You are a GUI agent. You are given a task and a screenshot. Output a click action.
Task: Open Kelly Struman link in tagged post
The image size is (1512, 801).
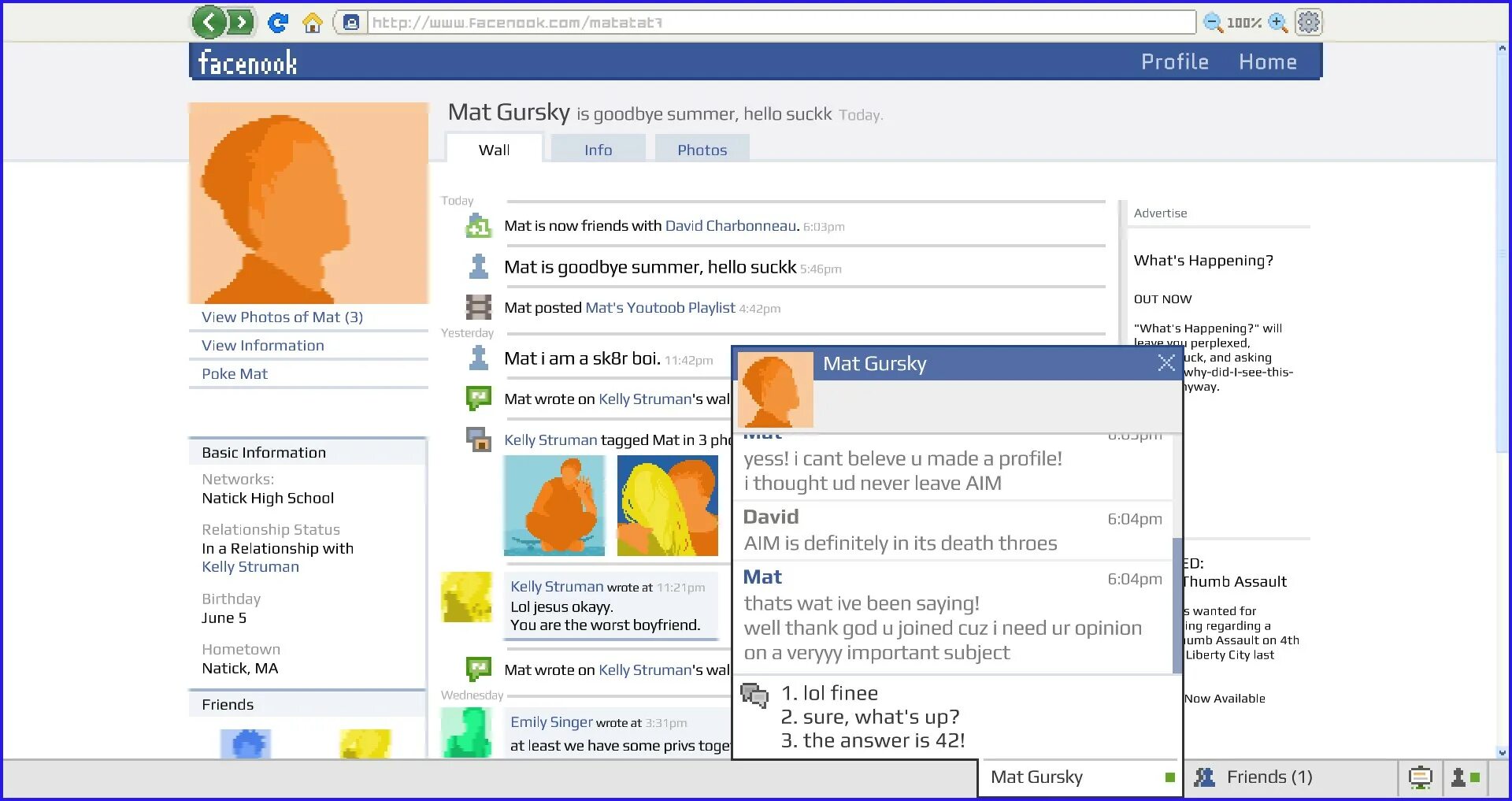coord(550,439)
